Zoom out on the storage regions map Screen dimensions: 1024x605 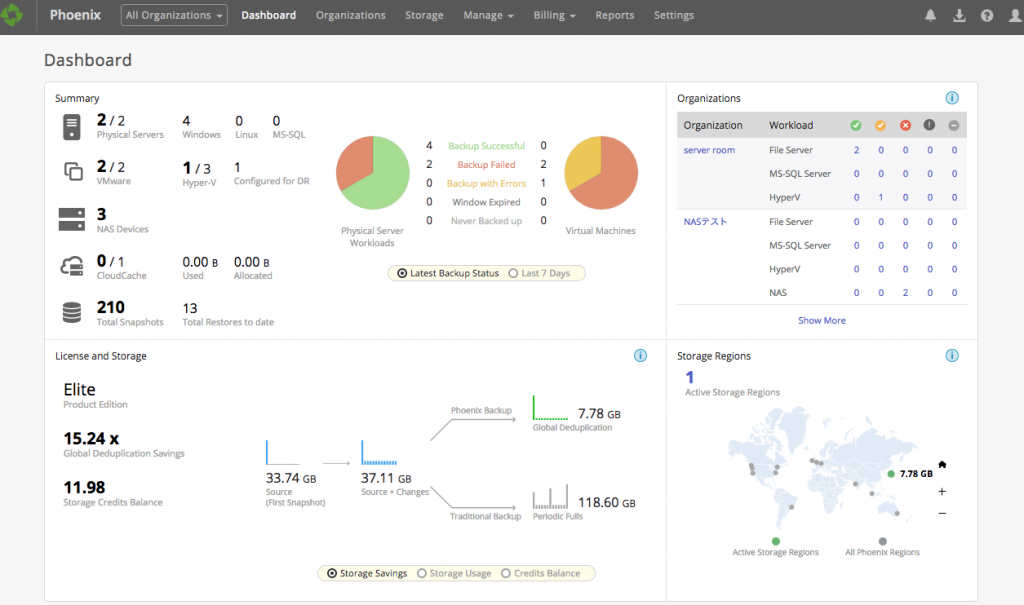(x=942, y=514)
